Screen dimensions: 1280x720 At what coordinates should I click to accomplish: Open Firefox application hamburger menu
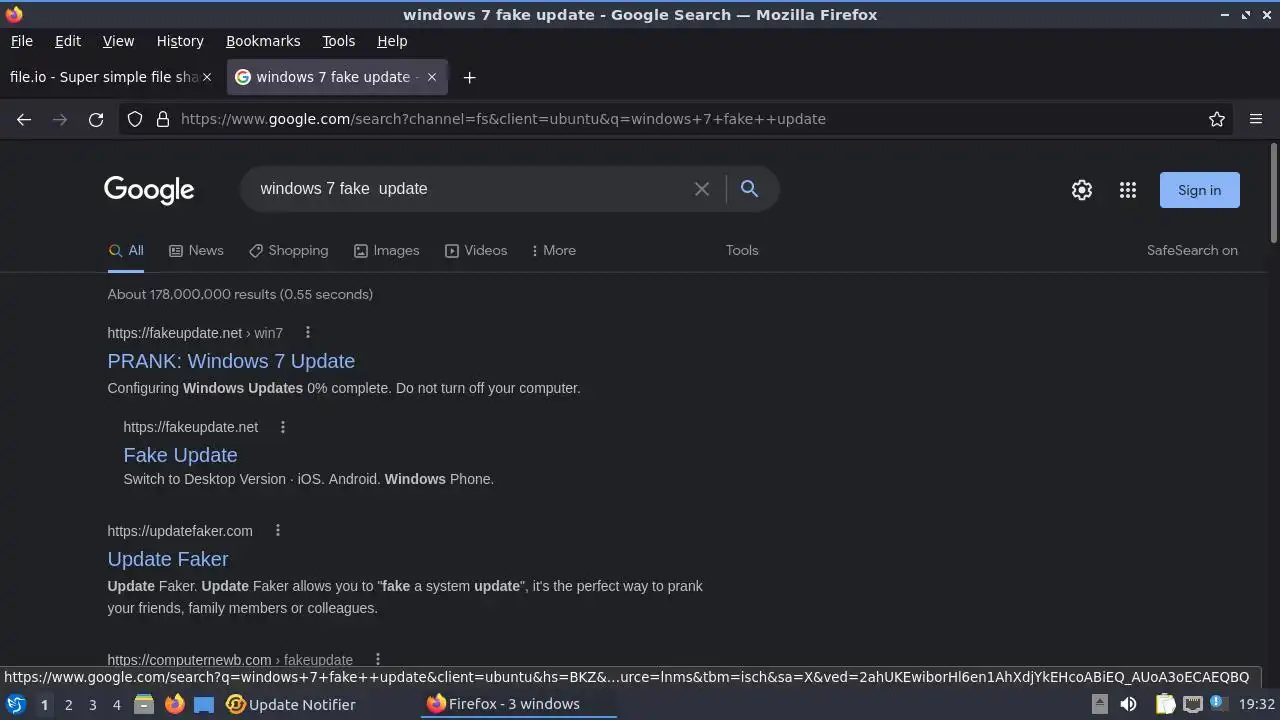tap(1256, 119)
